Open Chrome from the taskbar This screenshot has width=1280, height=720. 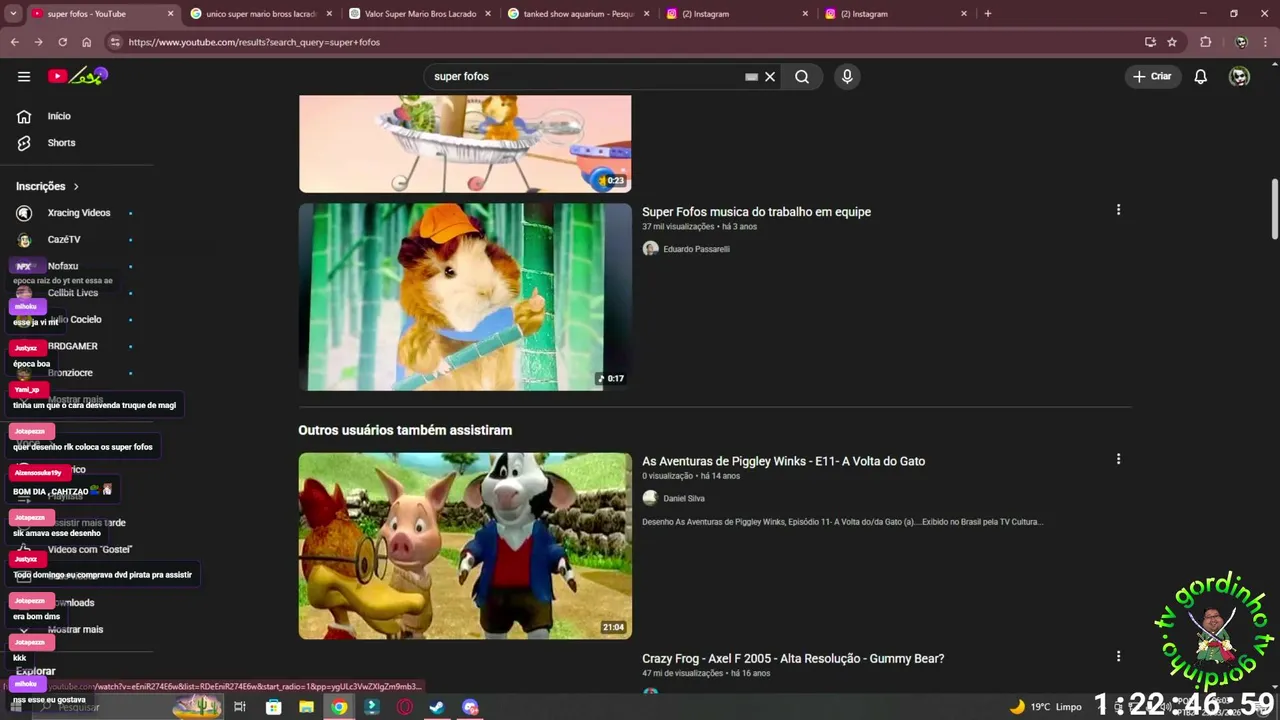click(339, 707)
